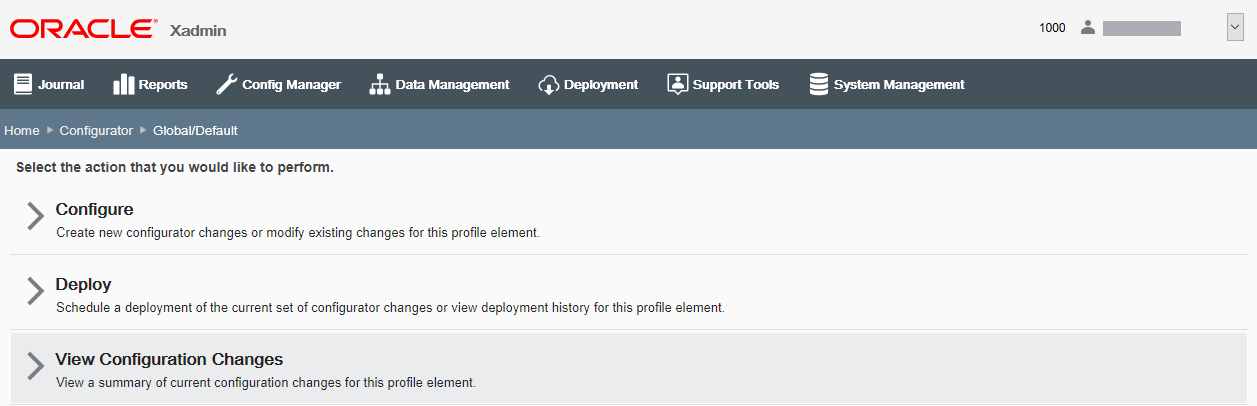Image resolution: width=1257 pixels, height=406 pixels.
Task: Click the user profile silhouette icon
Action: 1088,28
